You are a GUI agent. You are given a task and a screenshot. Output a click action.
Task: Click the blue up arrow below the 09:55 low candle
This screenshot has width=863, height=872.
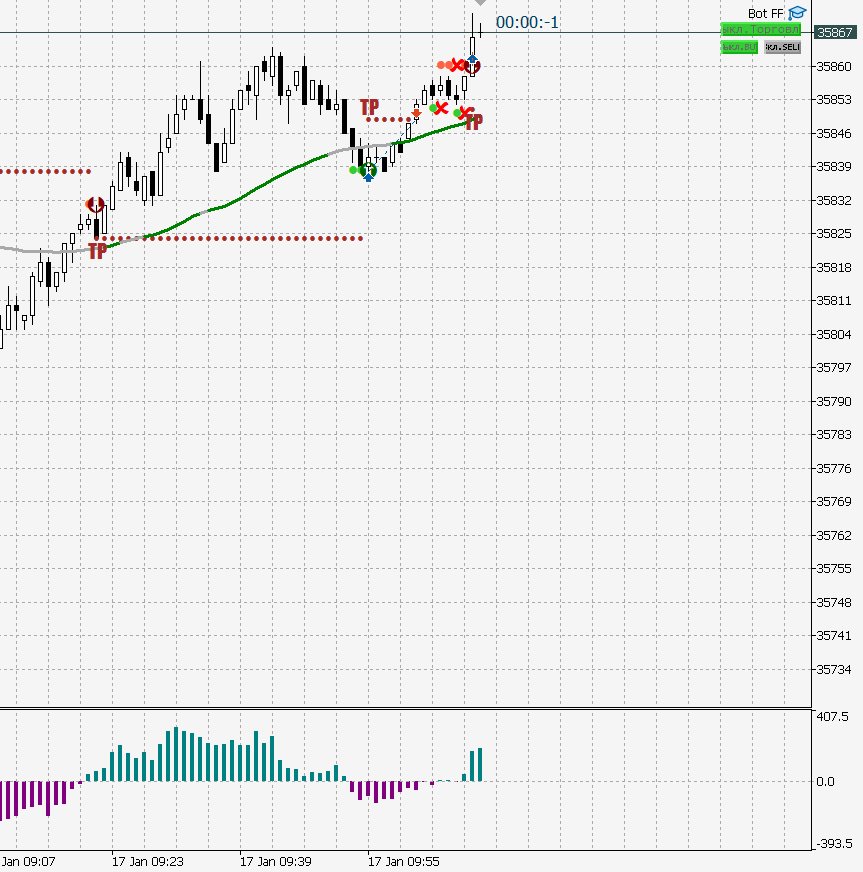368,177
